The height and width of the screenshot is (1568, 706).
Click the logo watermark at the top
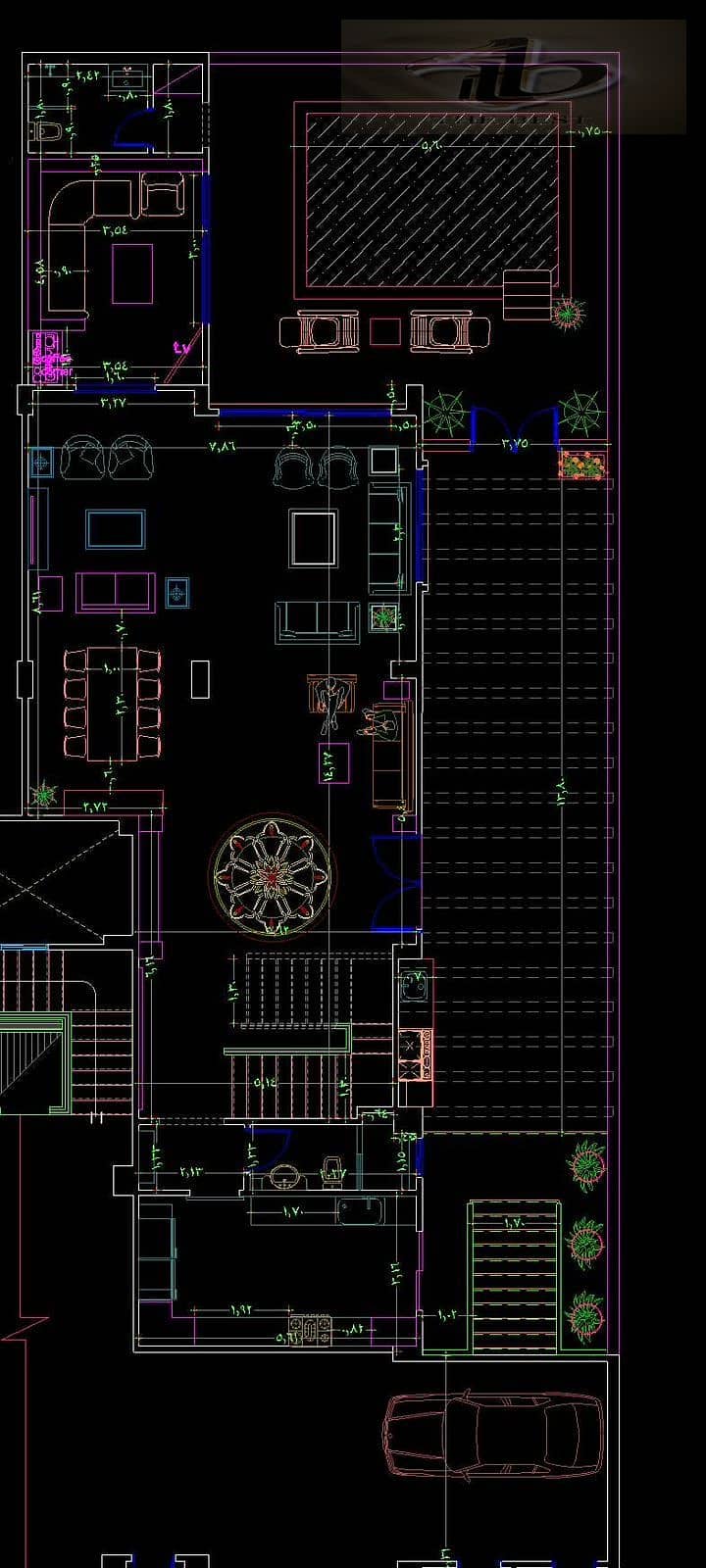(513, 76)
